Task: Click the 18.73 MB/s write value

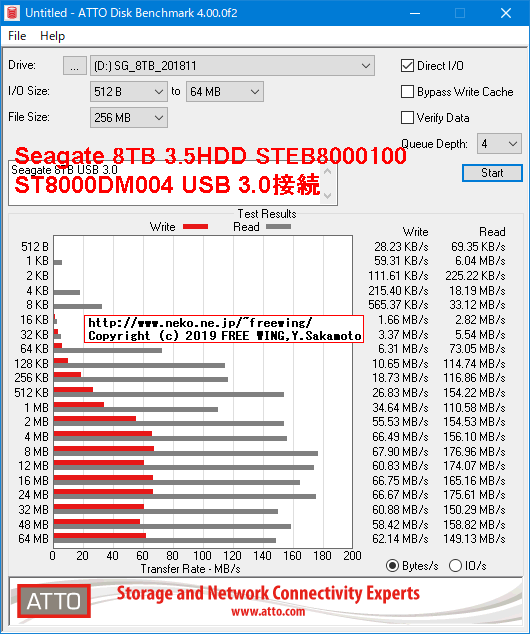Action: pos(400,378)
